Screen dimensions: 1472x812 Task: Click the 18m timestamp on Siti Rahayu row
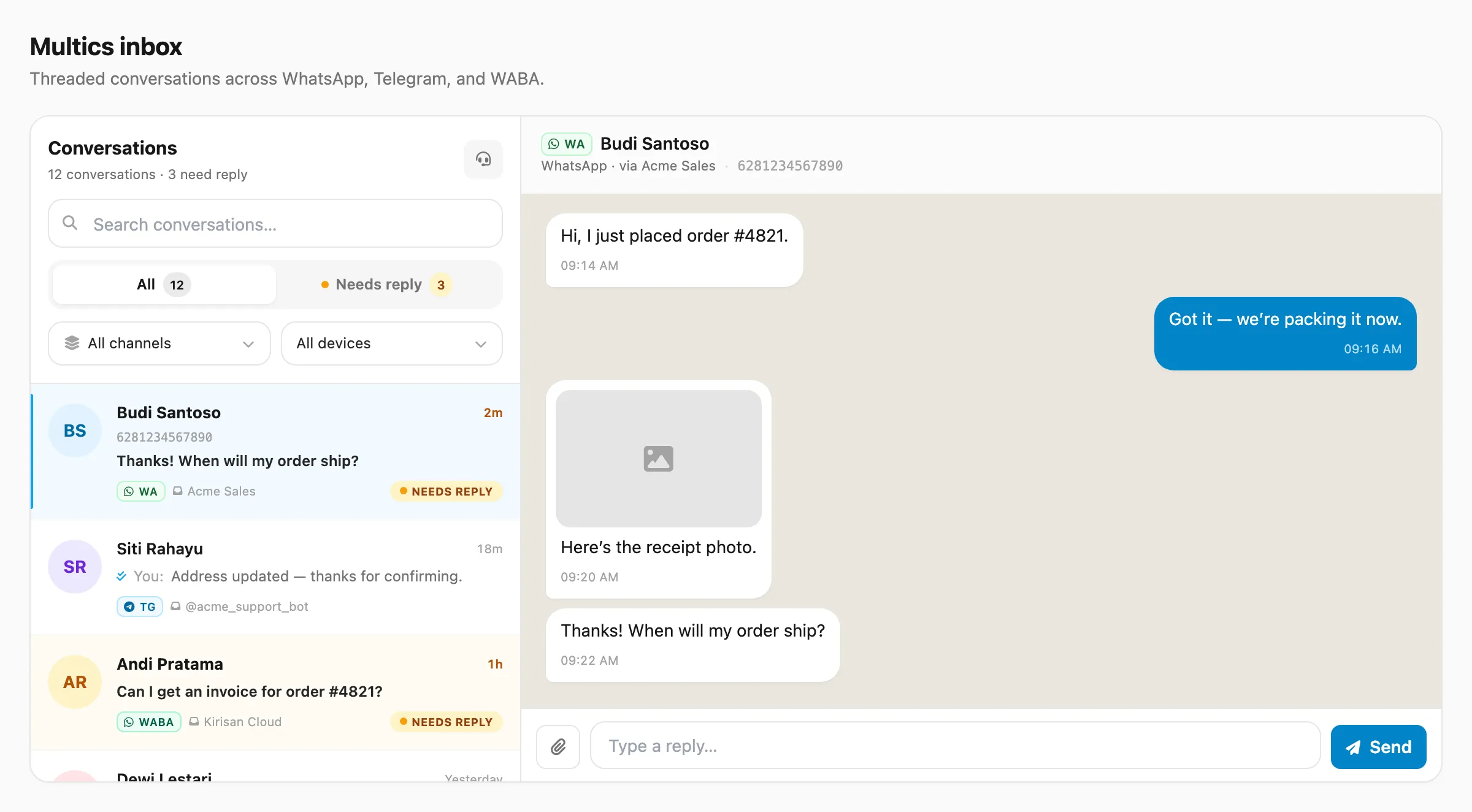(x=489, y=549)
